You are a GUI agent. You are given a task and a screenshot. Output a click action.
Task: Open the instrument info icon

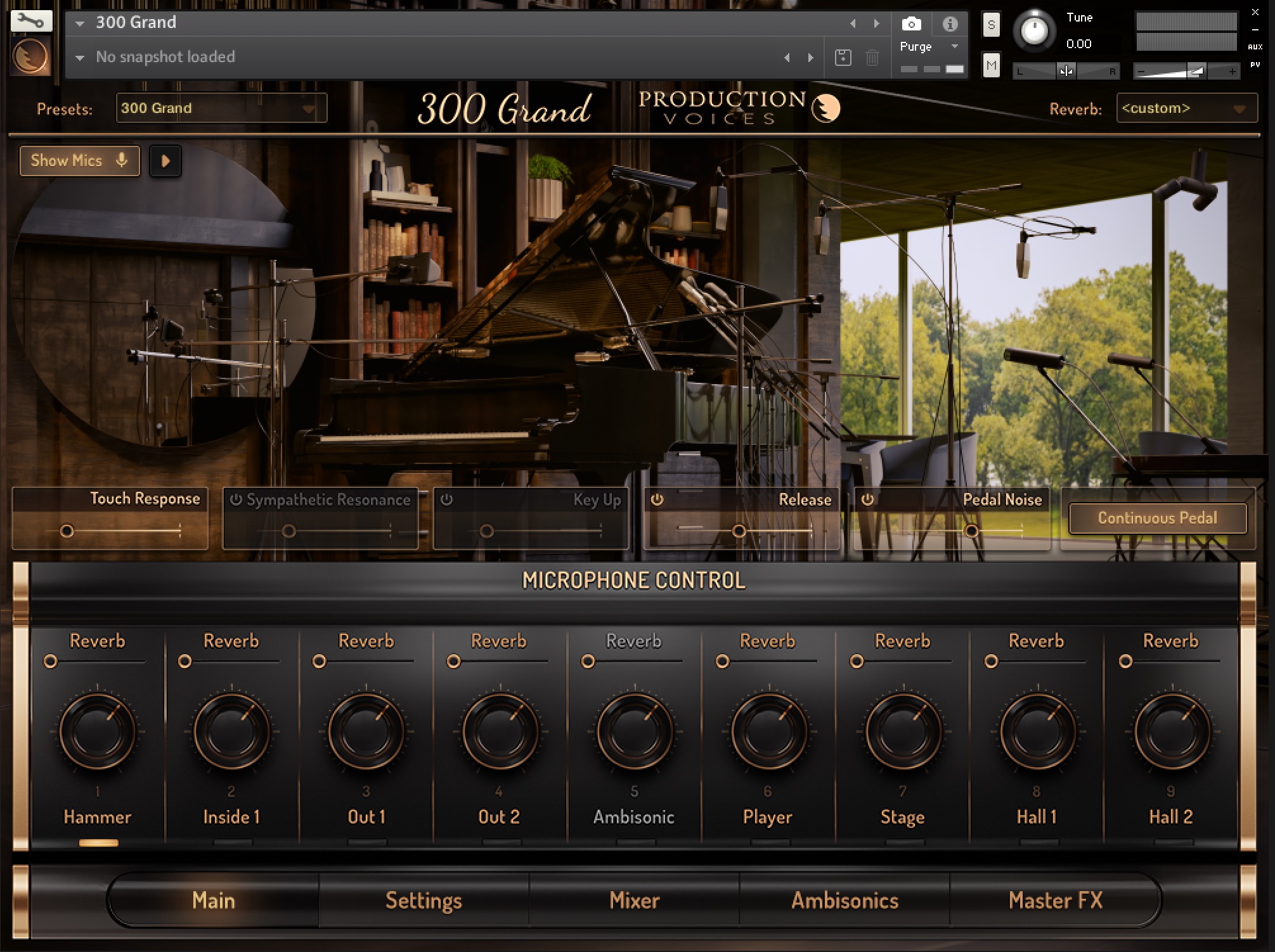click(x=949, y=24)
